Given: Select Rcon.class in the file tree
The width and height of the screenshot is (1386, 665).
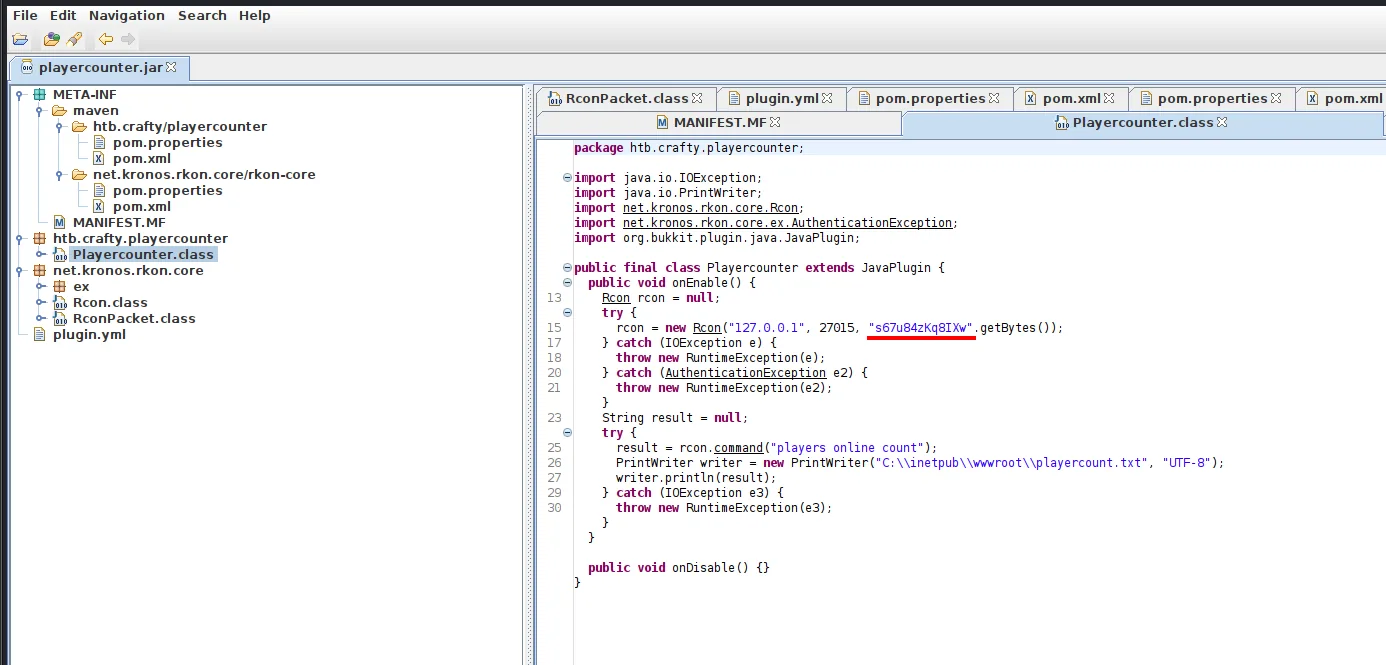Looking at the screenshot, I should click(110, 302).
